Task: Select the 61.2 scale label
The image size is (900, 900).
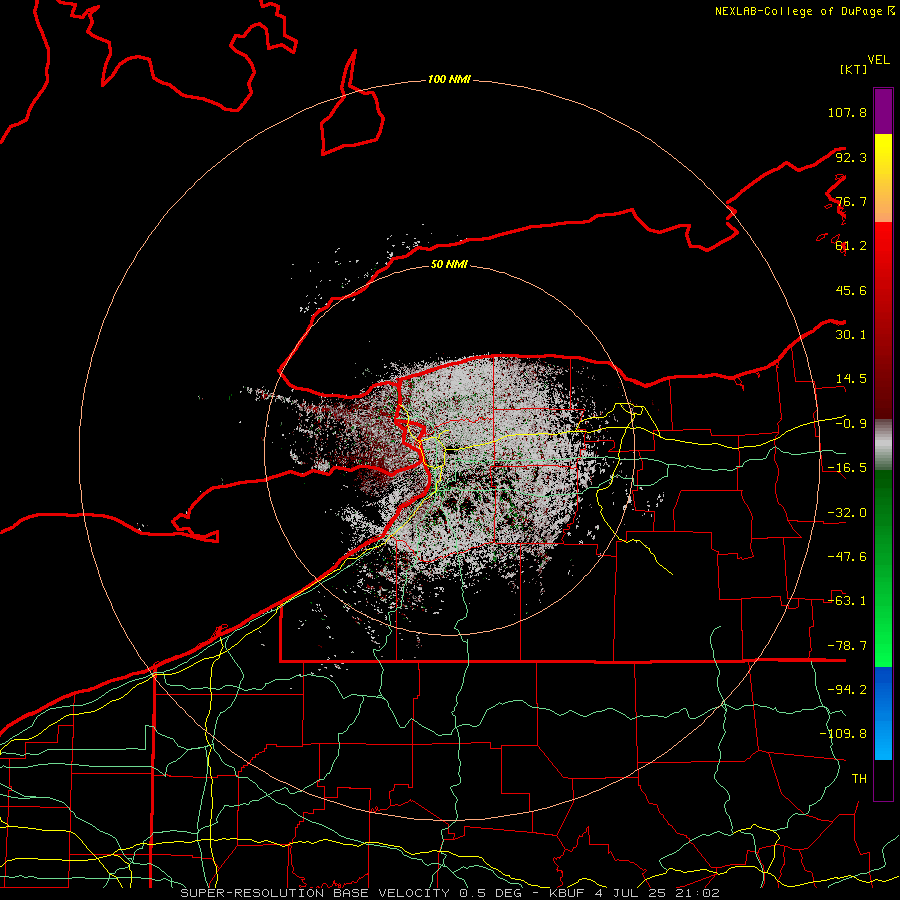Action: [x=851, y=246]
